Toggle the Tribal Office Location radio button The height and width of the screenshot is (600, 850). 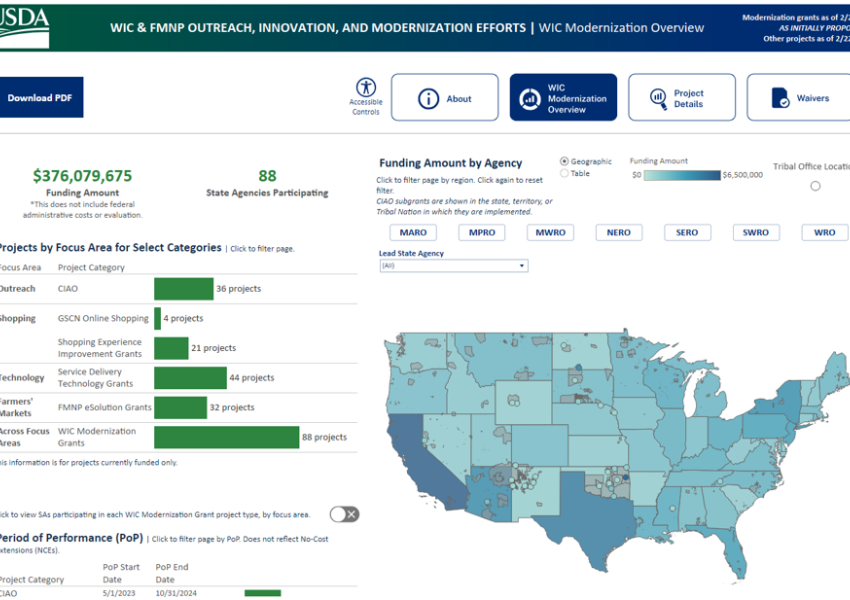(x=815, y=186)
